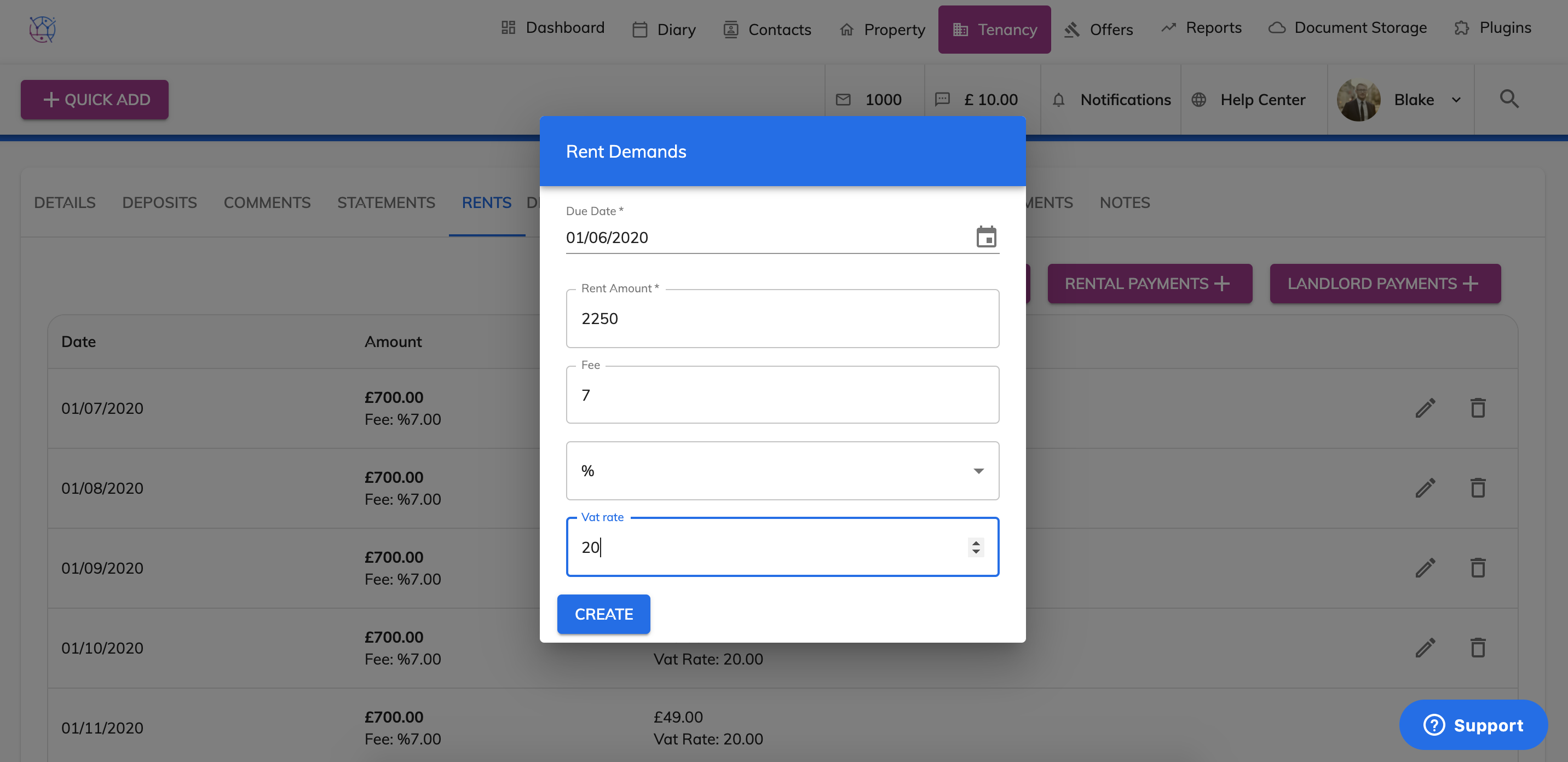Click the Quick Add button

95,99
